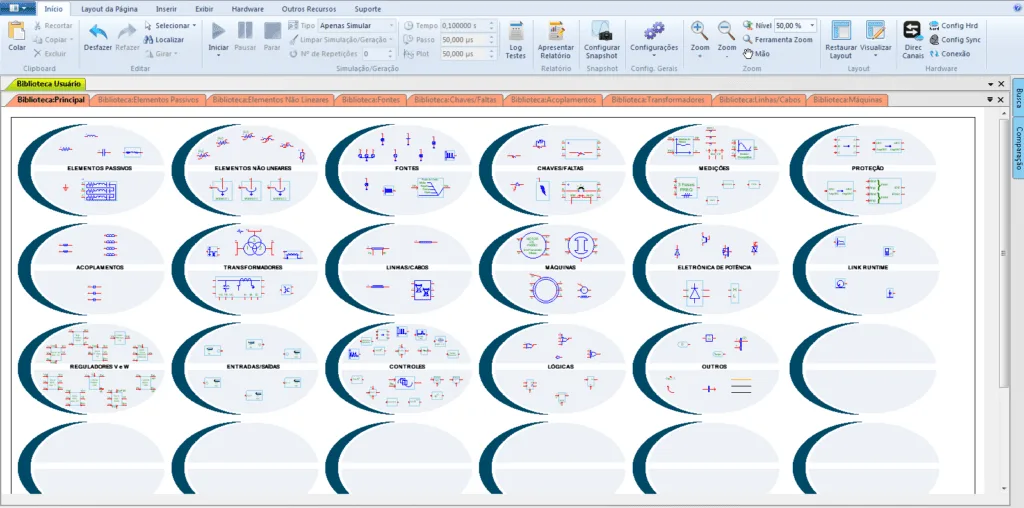The image size is (1024, 508).
Task: Click the Zoom in magnifier
Action: [699, 31]
